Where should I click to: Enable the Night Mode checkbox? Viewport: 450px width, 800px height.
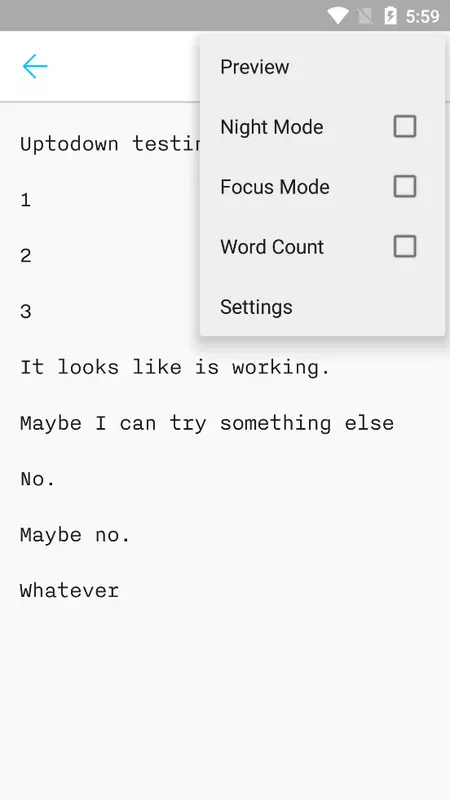pyautogui.click(x=405, y=126)
